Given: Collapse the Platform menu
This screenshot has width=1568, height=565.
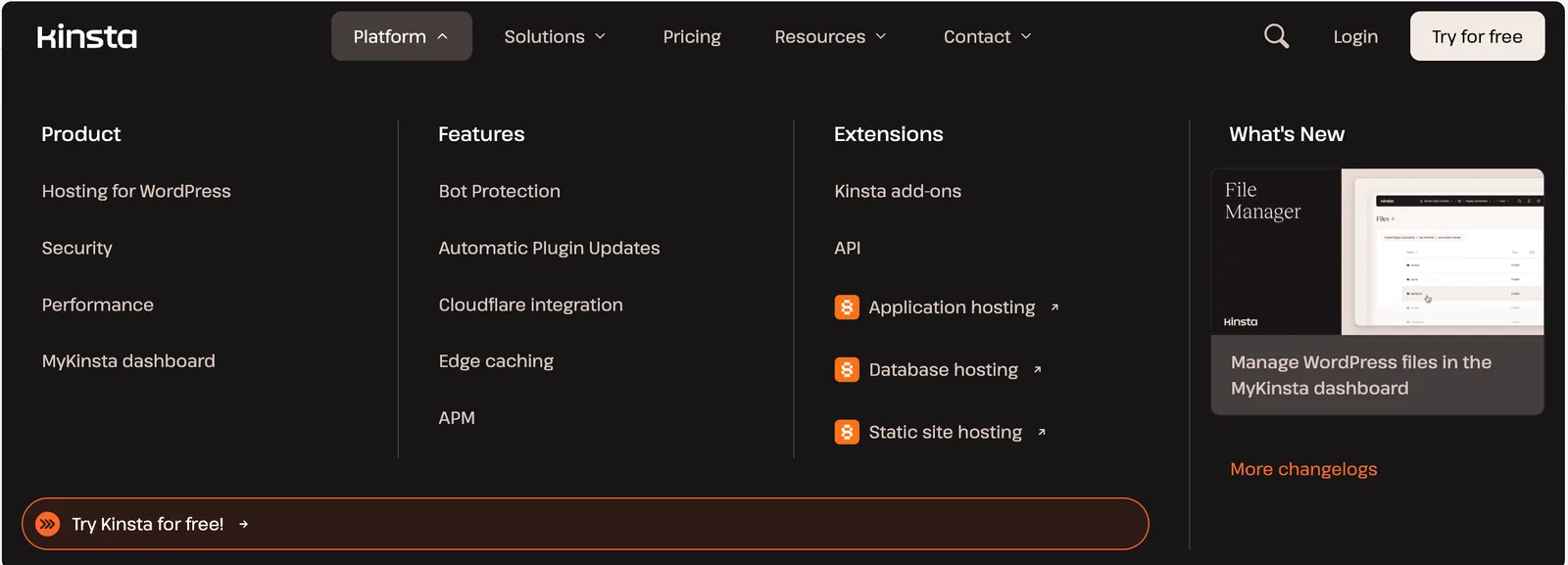Looking at the screenshot, I should tap(402, 36).
